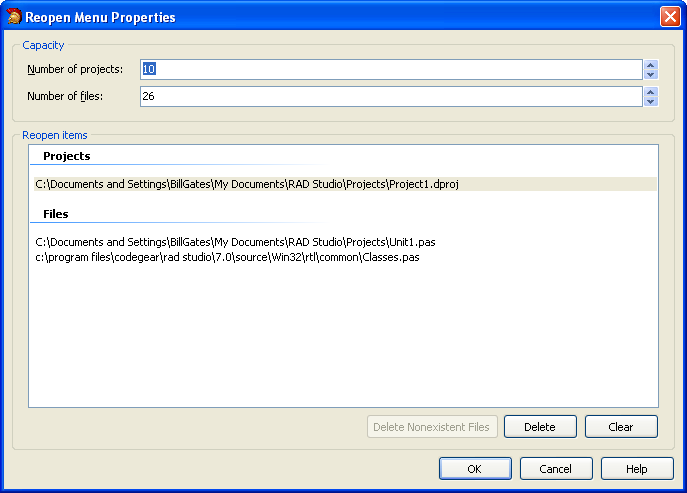This screenshot has height=493, width=687.
Task: Cancel the dialog changes
Action: tap(556, 469)
